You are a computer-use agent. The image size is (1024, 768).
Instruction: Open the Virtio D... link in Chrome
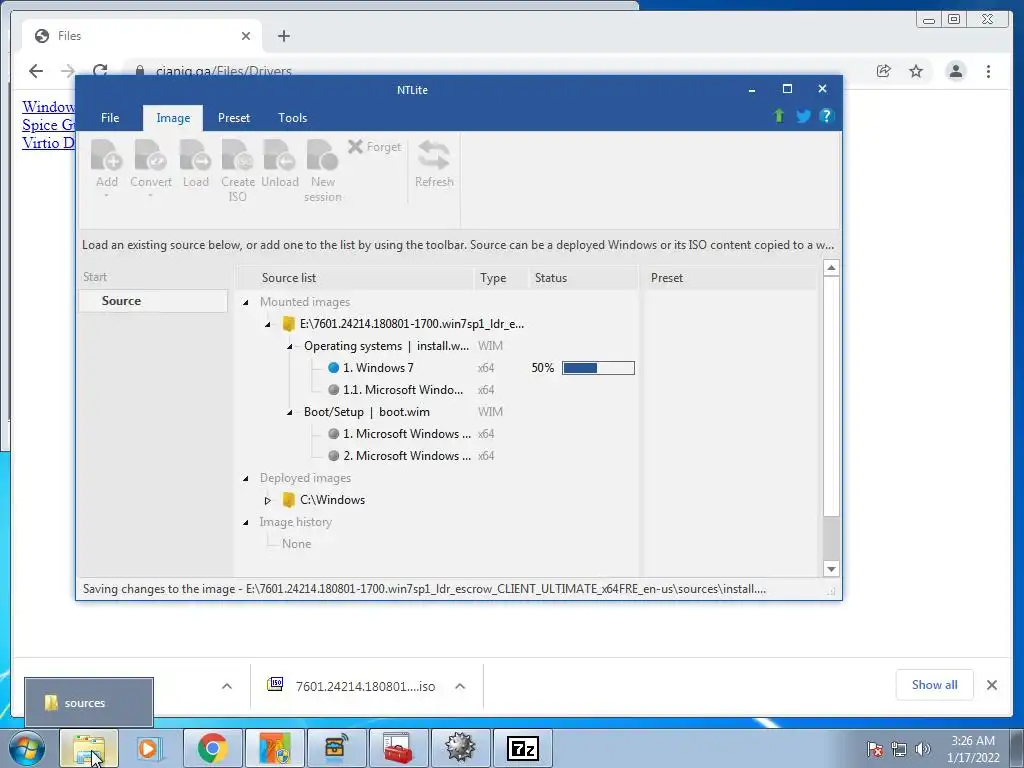click(x=48, y=143)
